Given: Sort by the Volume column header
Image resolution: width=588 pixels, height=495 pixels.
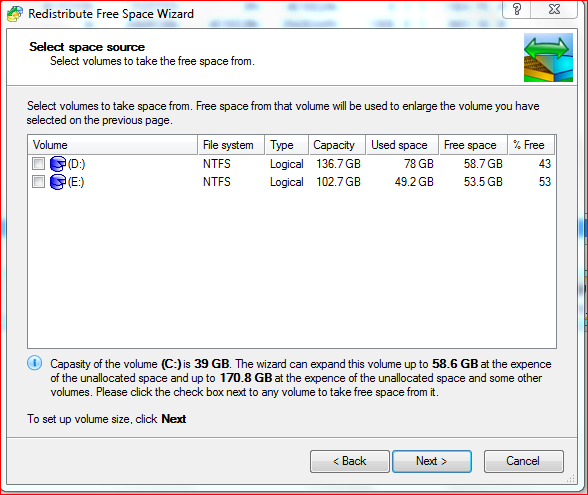Looking at the screenshot, I should tap(112, 145).
